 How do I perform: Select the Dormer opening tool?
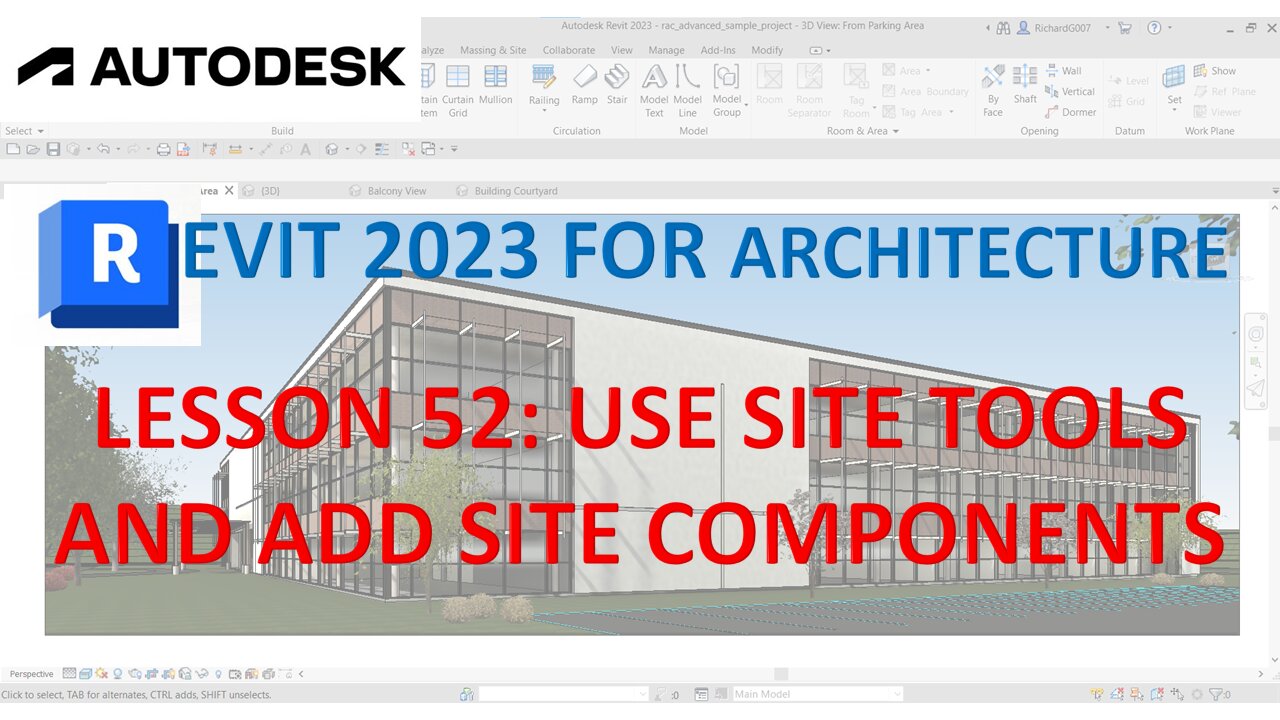1071,112
